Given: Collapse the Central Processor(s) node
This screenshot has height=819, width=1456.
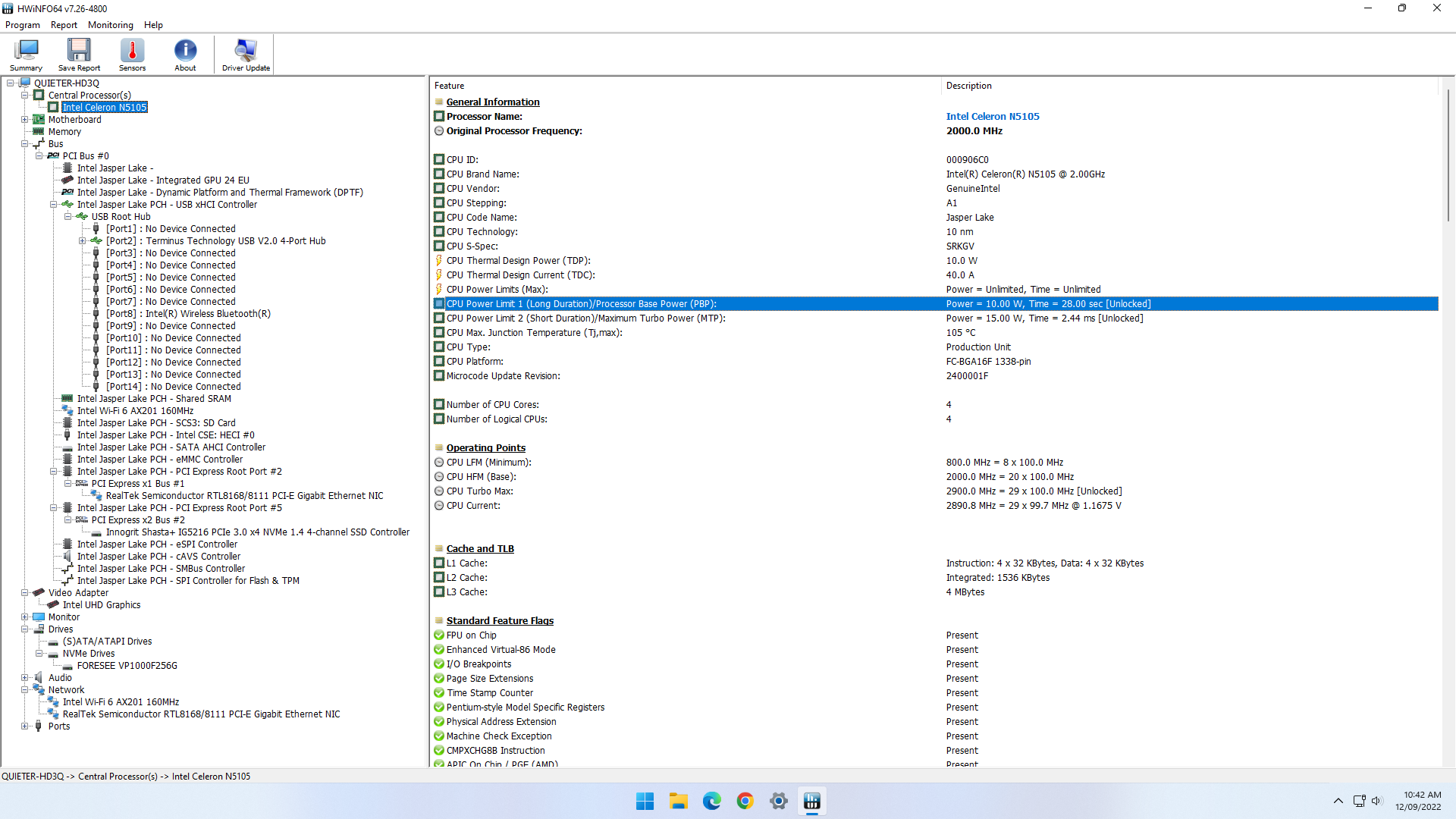Looking at the screenshot, I should pos(24,96).
